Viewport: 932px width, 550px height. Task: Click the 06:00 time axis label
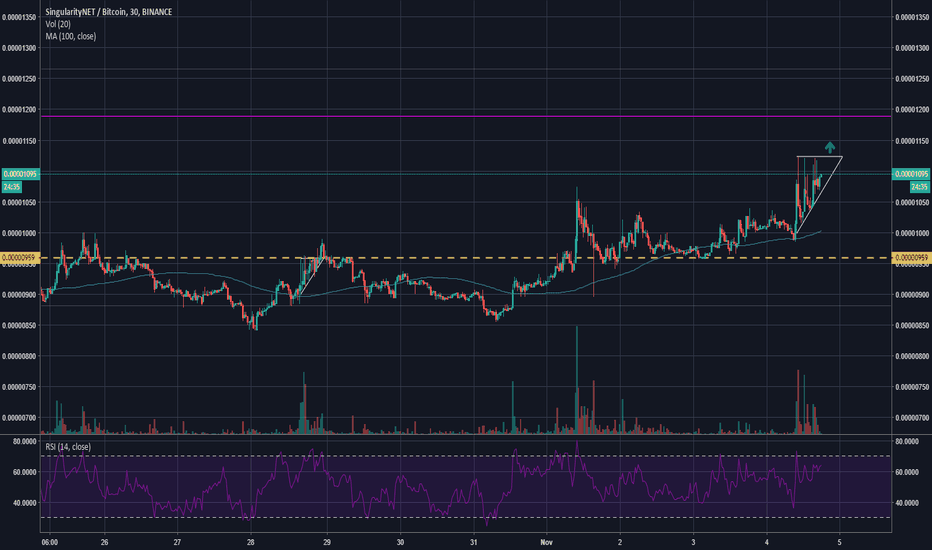[49, 542]
